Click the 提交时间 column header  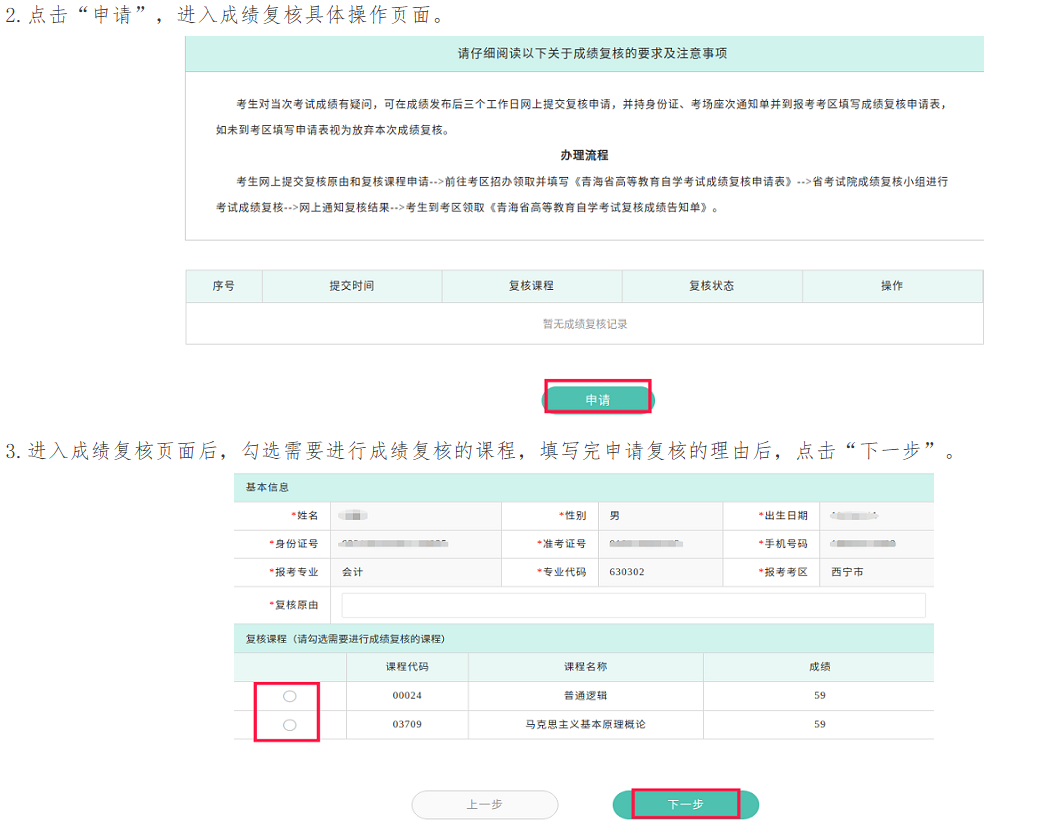pyautogui.click(x=351, y=286)
